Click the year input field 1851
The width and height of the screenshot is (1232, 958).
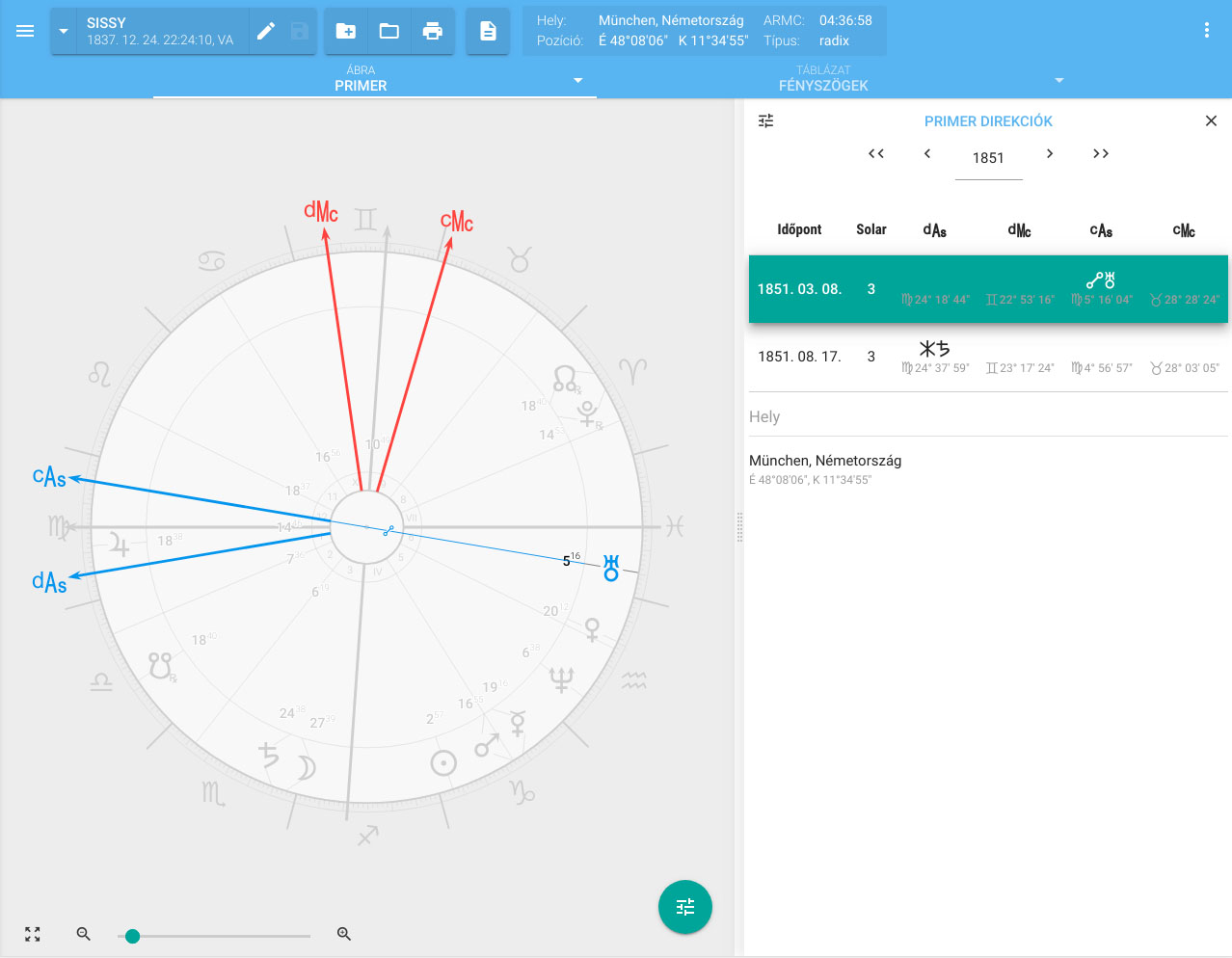[988, 158]
